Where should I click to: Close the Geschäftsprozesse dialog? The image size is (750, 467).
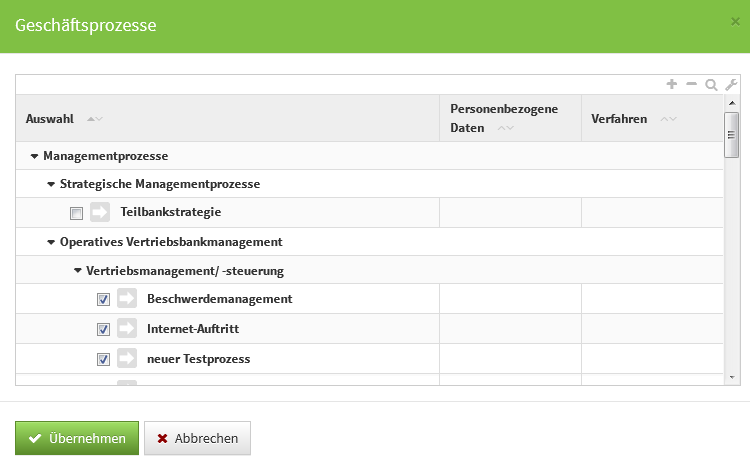click(735, 22)
